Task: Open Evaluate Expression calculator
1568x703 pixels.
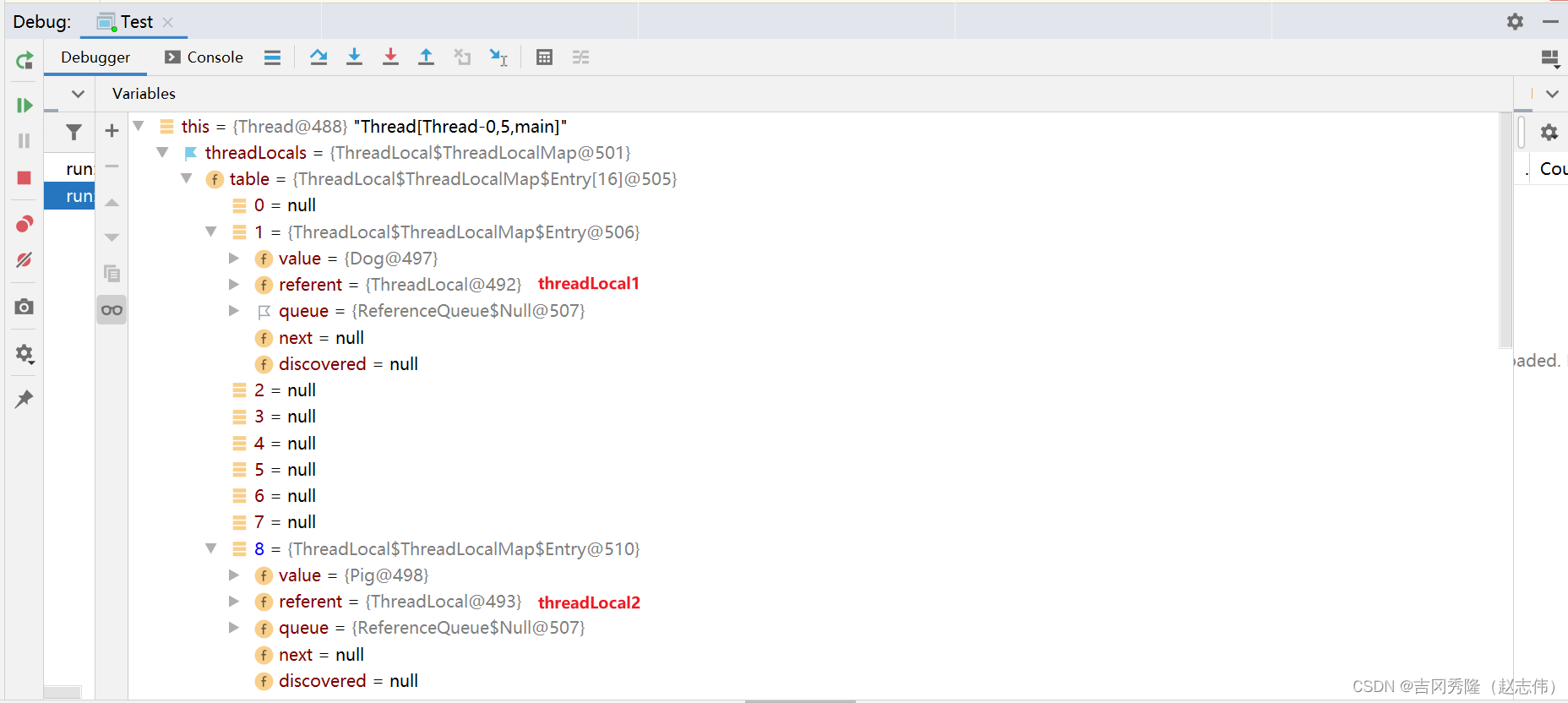Action: pos(545,57)
